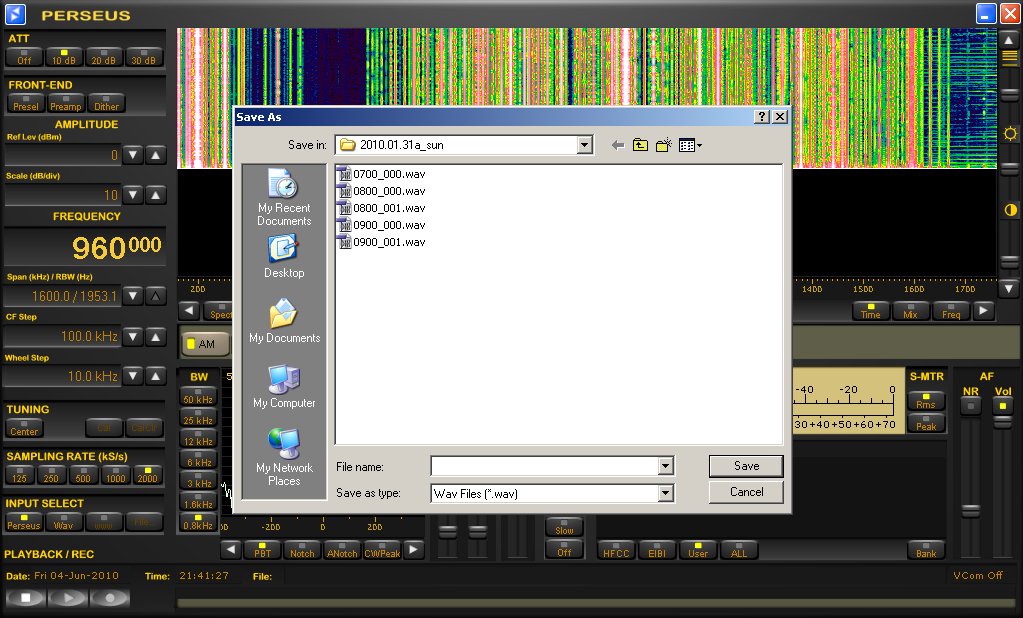Increase Scale dB/div value
The image size is (1023, 618).
155,195
